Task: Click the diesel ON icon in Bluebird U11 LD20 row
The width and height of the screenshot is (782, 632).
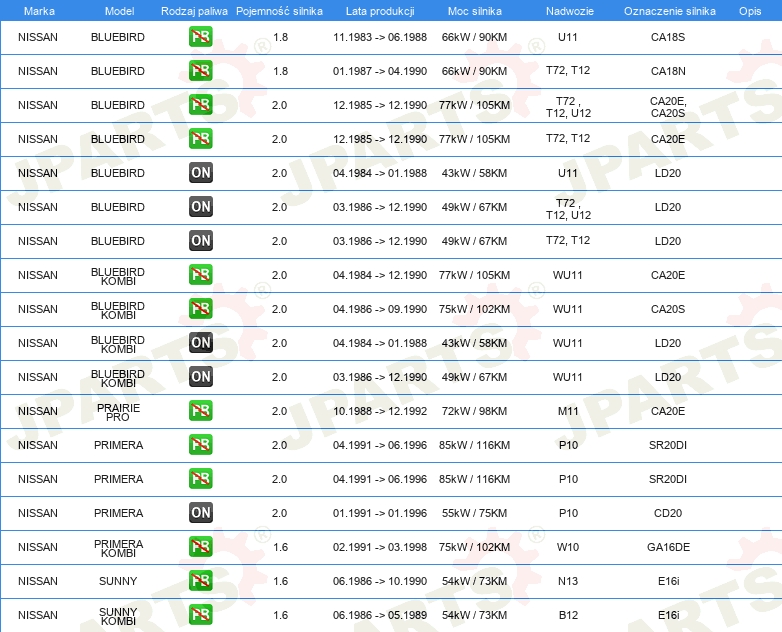Action: coord(200,173)
